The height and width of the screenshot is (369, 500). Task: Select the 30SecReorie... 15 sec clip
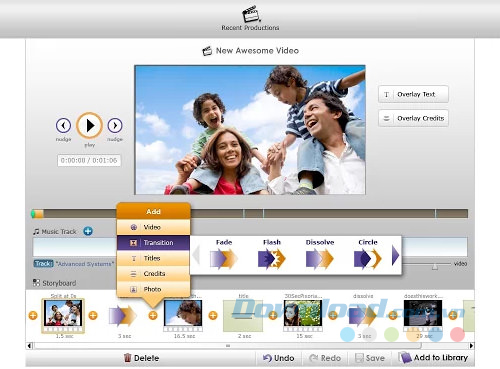coord(303,316)
